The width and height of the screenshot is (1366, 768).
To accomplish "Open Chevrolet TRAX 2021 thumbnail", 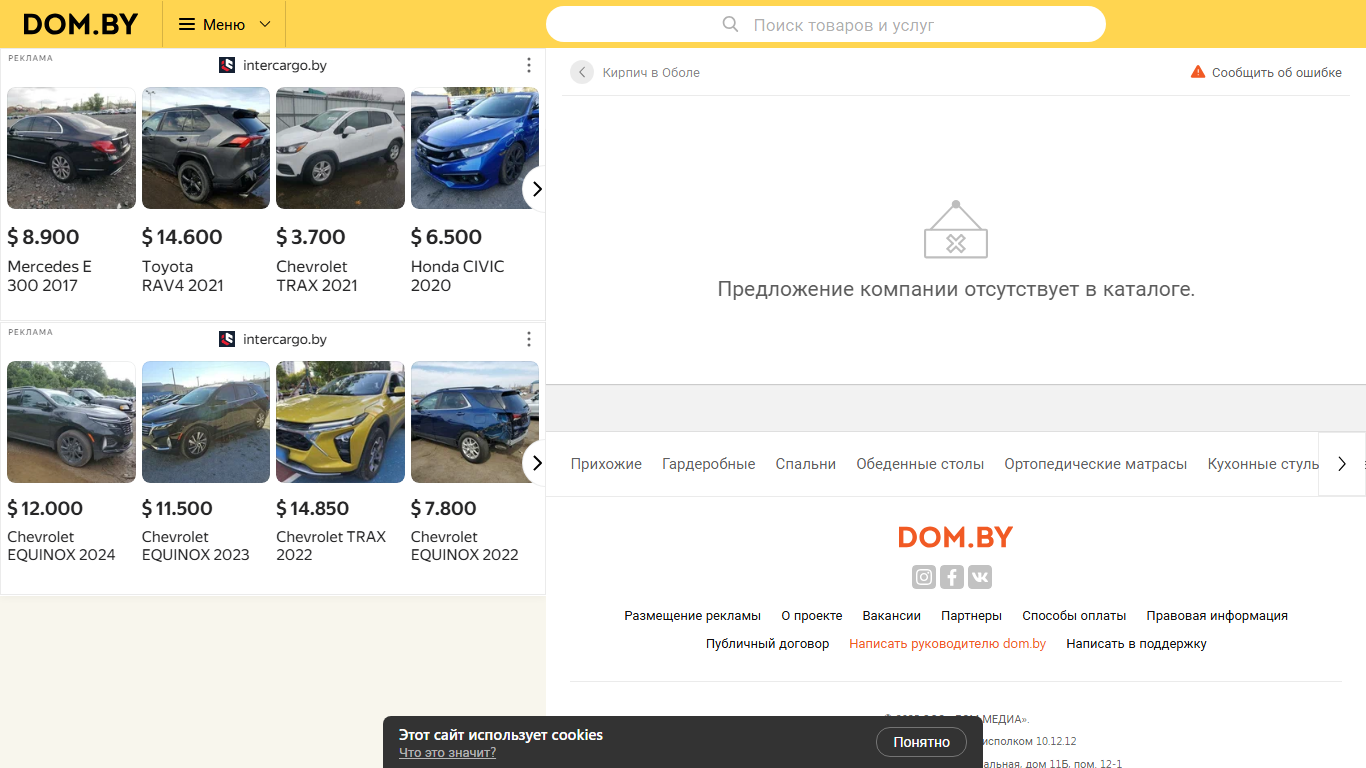I will pos(340,148).
